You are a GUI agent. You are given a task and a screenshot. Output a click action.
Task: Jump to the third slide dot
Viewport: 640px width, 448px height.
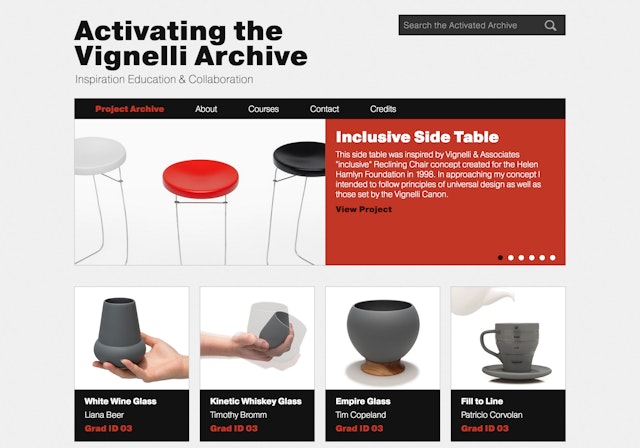pos(521,257)
